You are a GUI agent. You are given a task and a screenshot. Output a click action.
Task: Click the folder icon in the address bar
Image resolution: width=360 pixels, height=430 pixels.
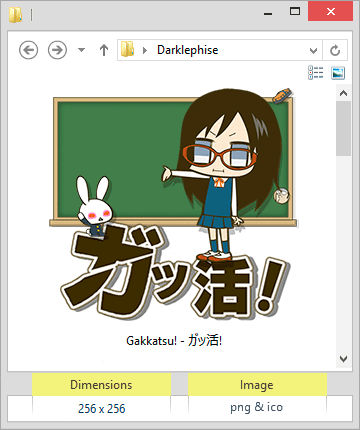[127, 50]
